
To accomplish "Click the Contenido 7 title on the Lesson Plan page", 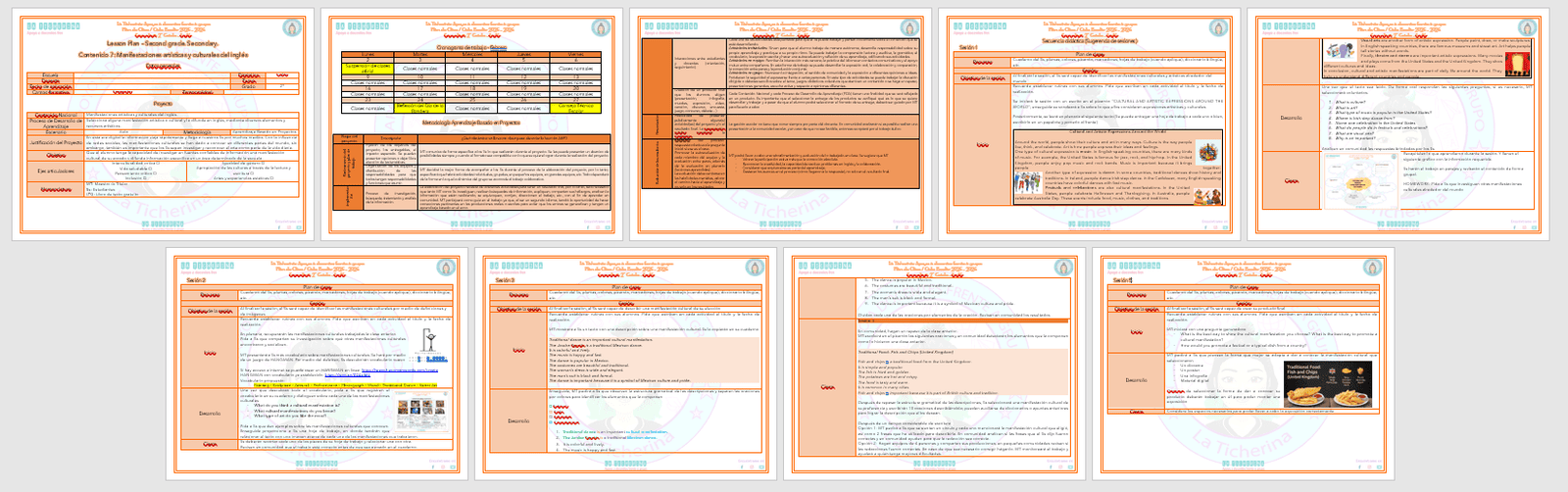I will [164, 56].
